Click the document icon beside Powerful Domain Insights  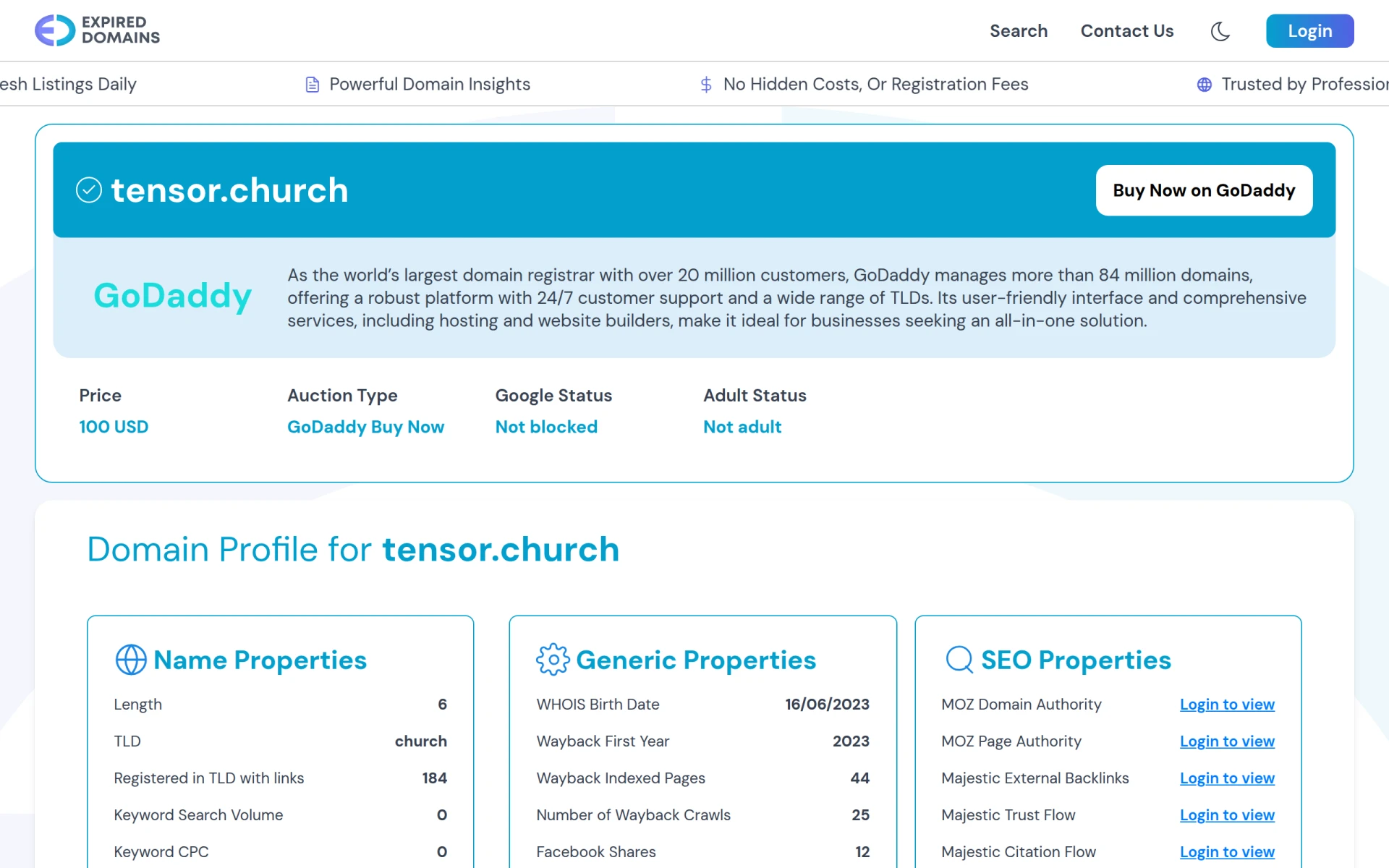tap(313, 85)
